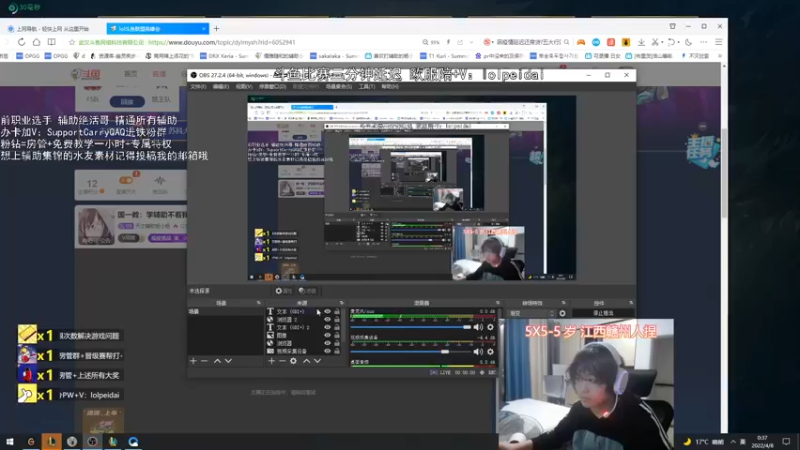Screen dimensions: 800x450
Task: Open OBS 视图(V) menu
Action: tap(244, 87)
